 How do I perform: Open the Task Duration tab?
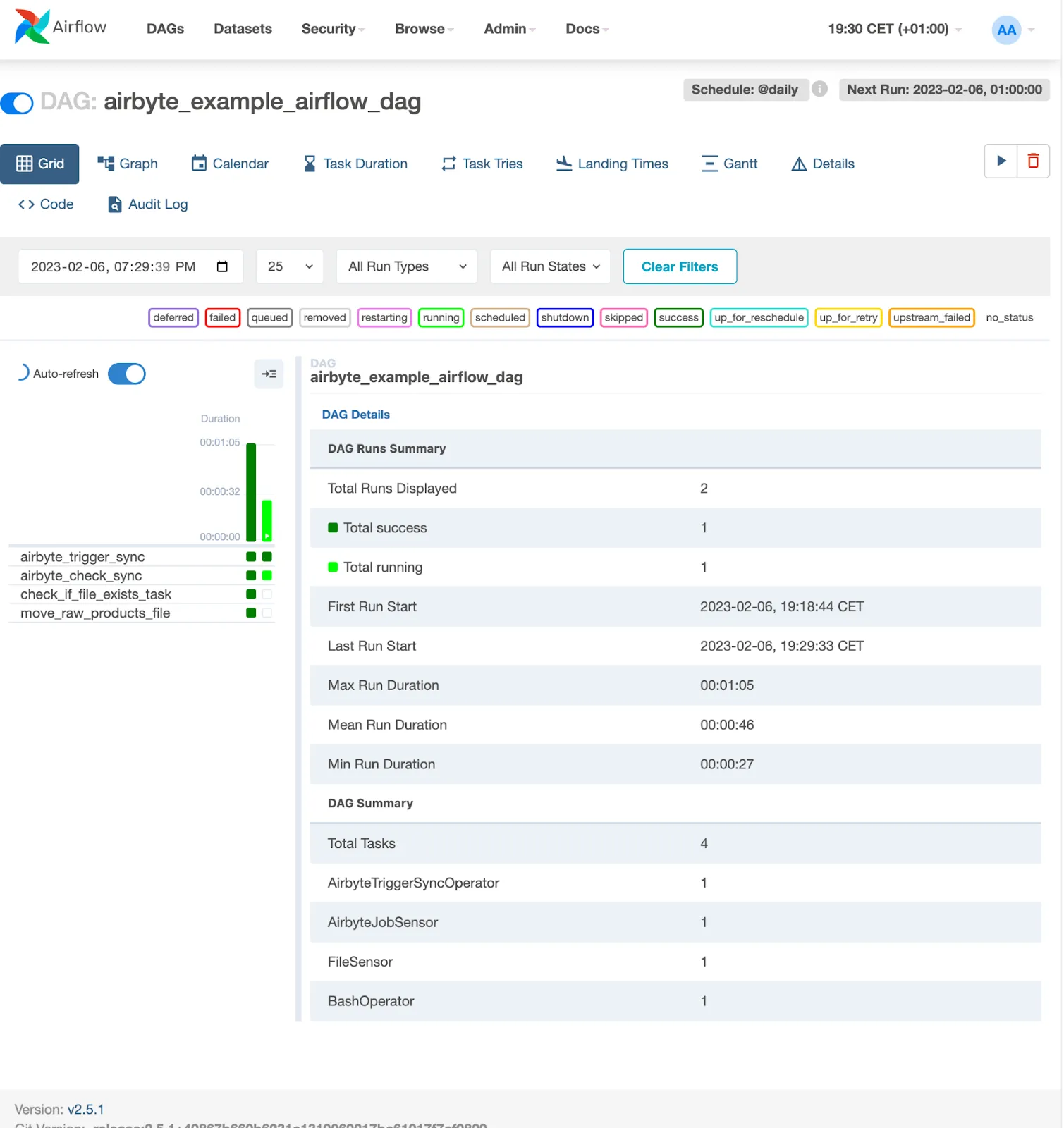(x=355, y=164)
